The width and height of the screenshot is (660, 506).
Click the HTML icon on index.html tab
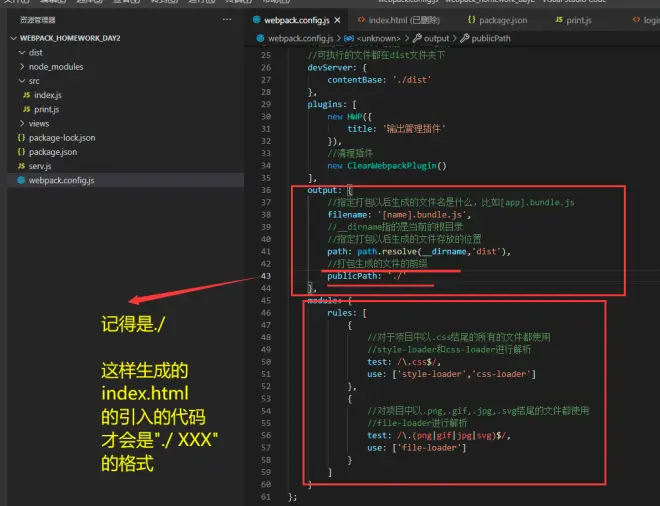coord(361,20)
